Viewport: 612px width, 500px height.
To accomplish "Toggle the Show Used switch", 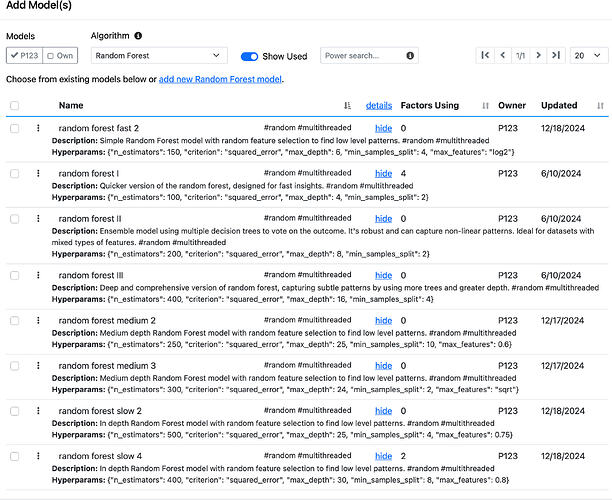I will coord(249,56).
